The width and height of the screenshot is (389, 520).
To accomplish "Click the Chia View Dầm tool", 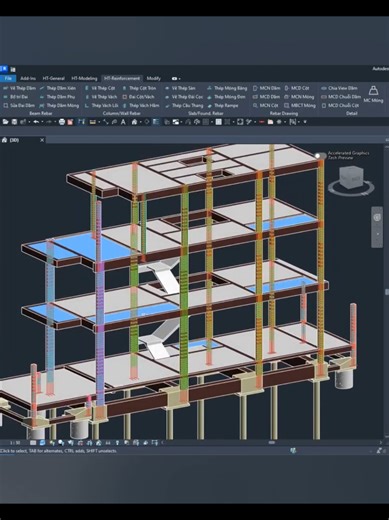I will 339,88.
